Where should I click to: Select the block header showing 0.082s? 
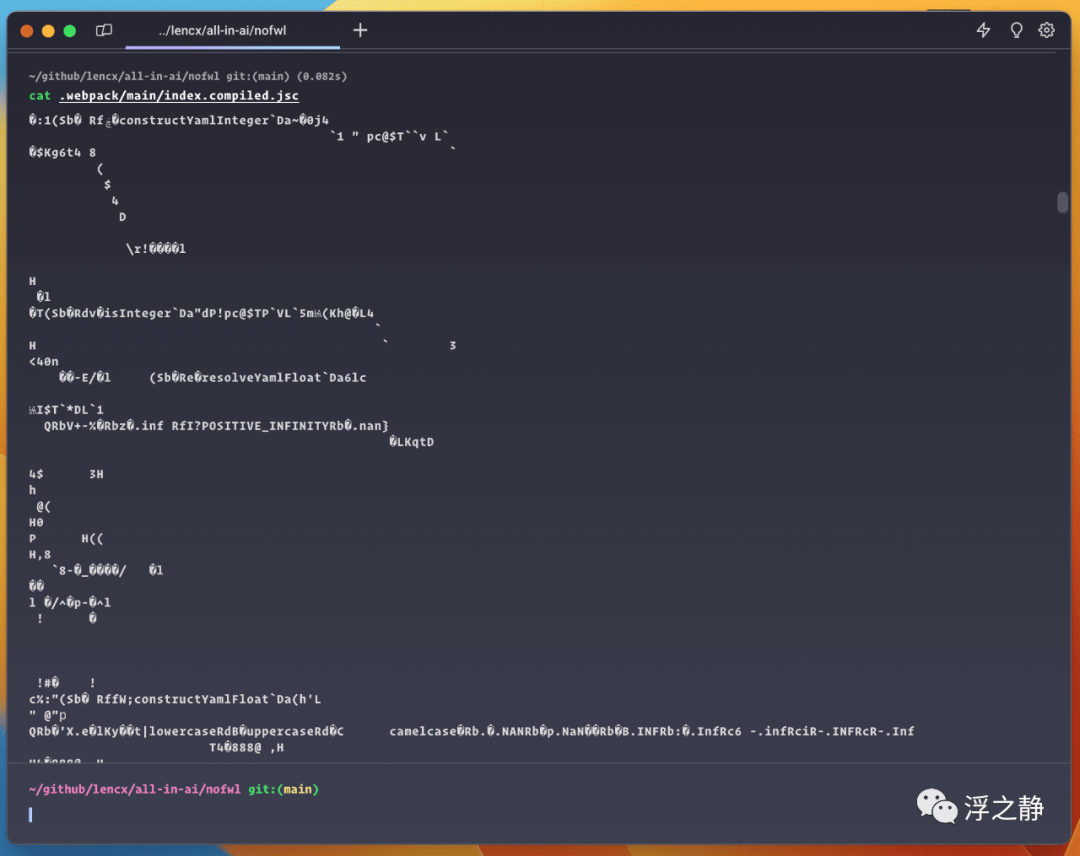coord(188,76)
